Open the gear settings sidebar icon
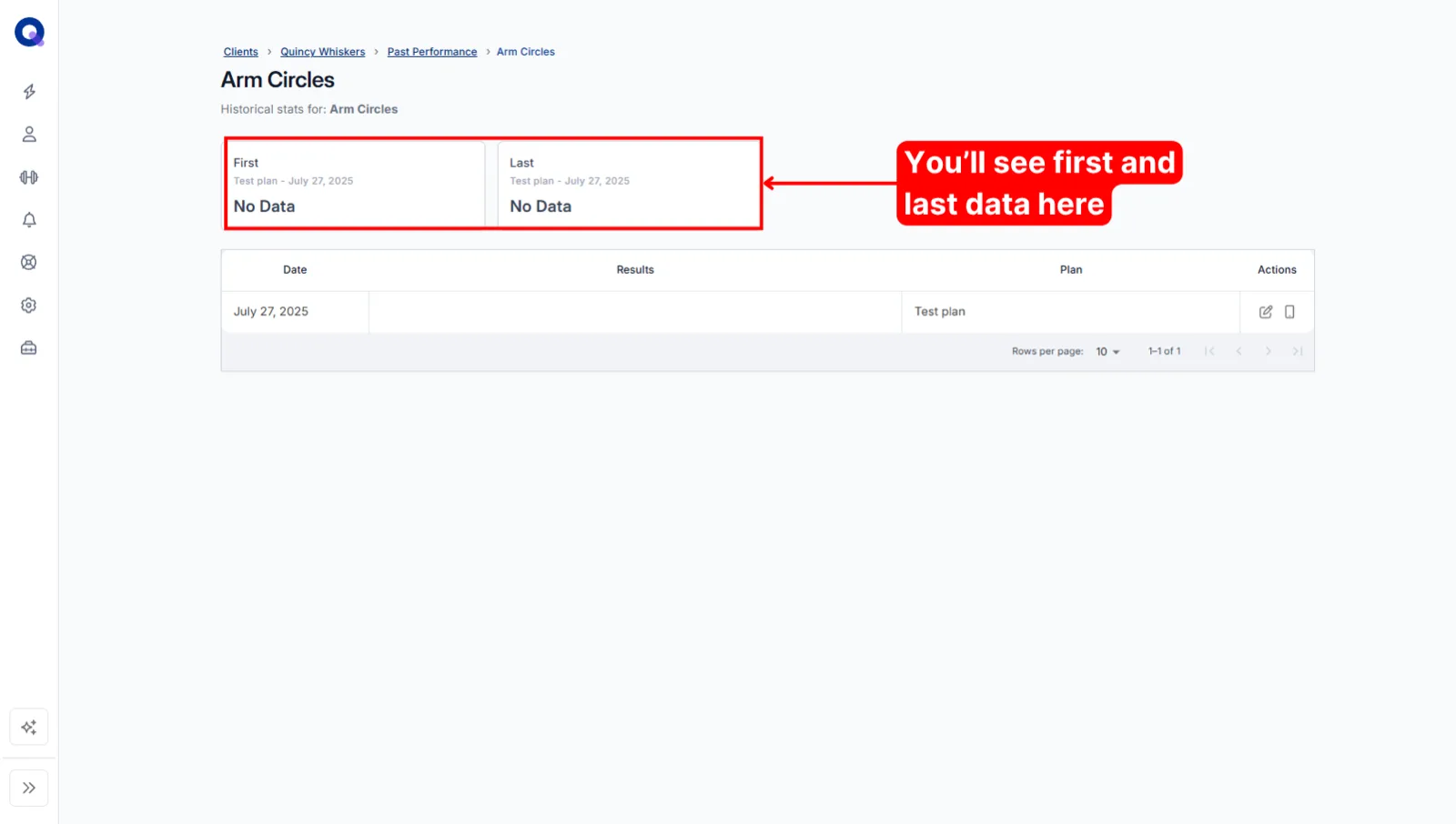This screenshot has width=1456, height=824. point(29,306)
